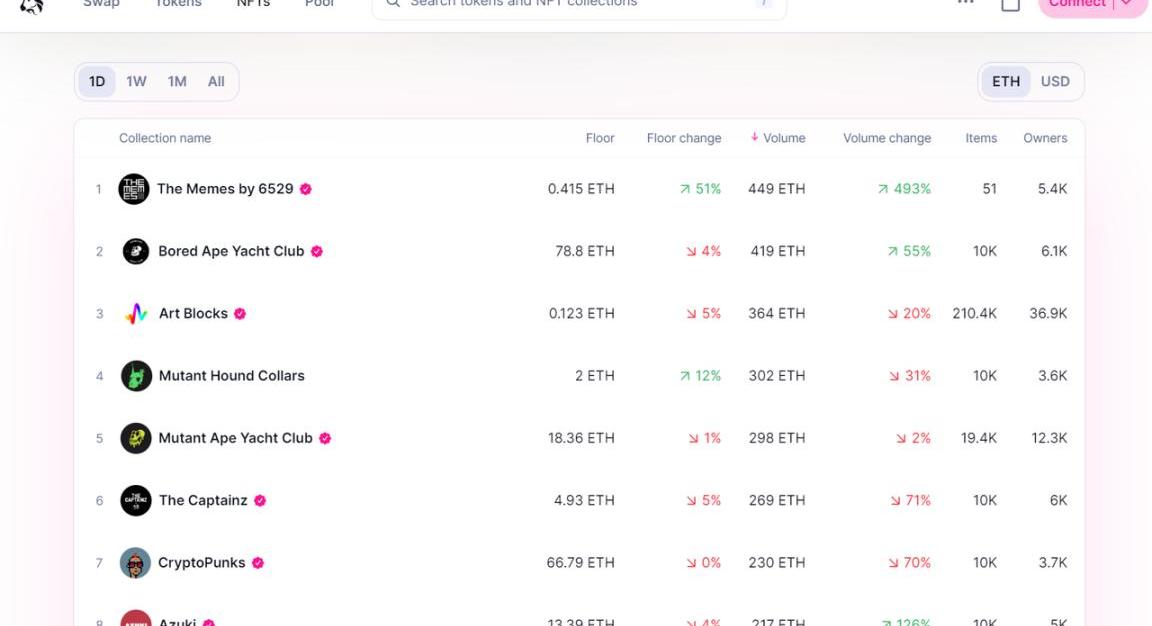Click the 12.3K owners value
Screen dimensions: 1152x626
click(1049, 438)
